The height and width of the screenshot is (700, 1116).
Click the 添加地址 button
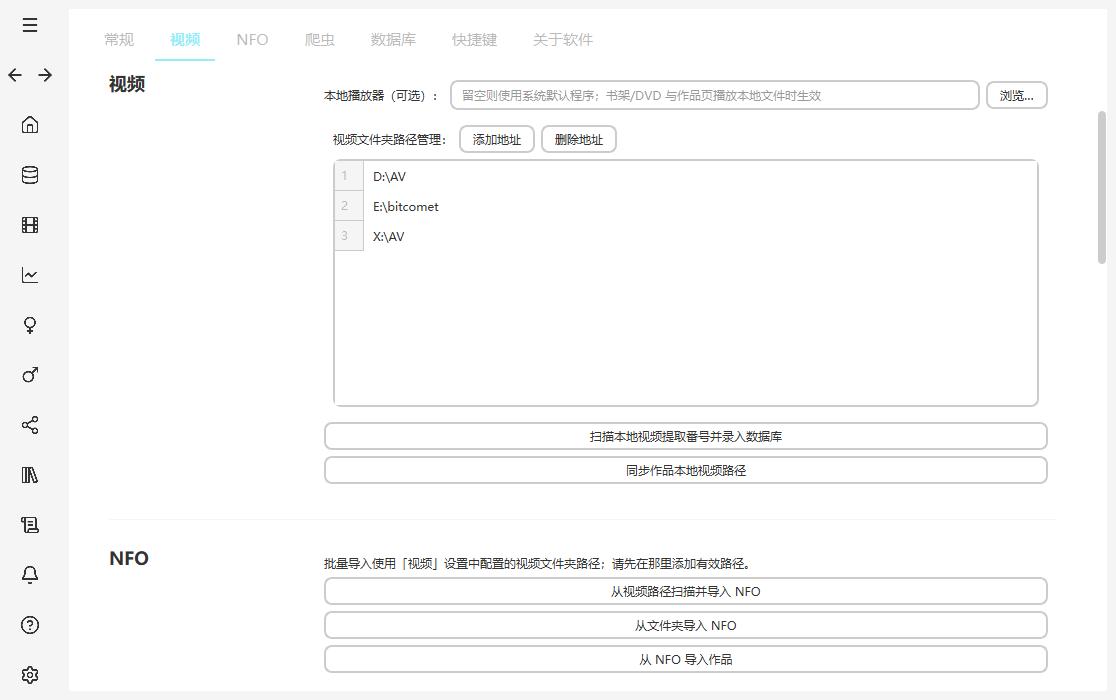(497, 140)
